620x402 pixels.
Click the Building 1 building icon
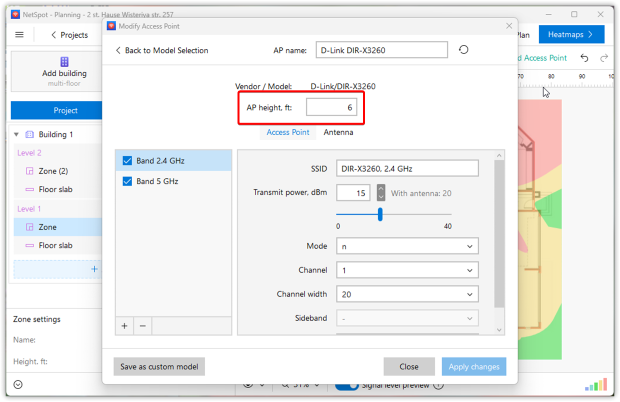(x=29, y=134)
